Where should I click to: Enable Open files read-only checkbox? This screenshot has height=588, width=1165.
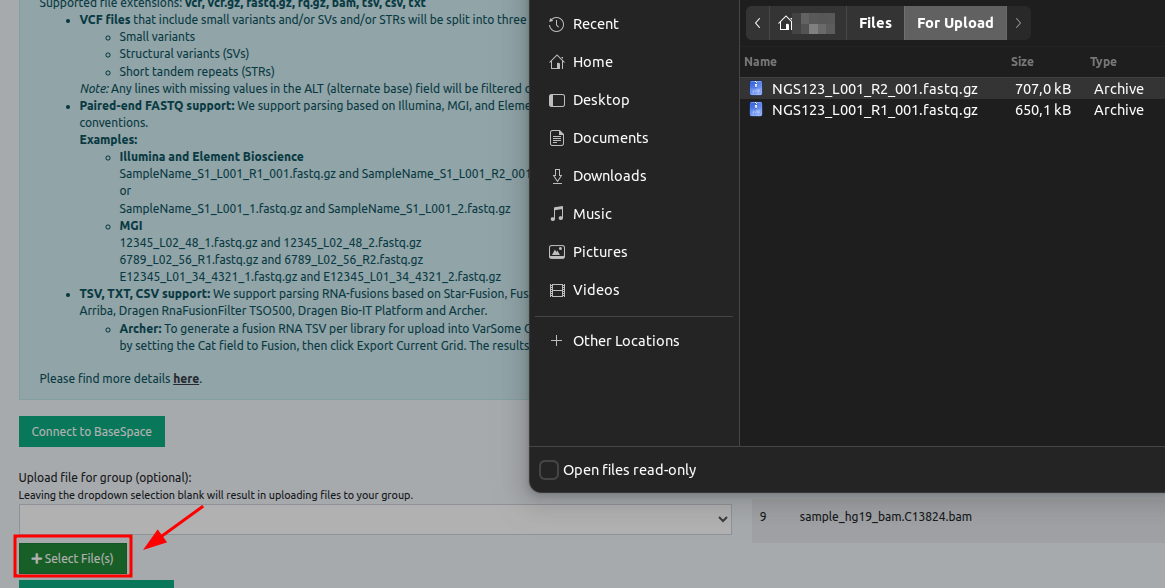[x=549, y=470]
